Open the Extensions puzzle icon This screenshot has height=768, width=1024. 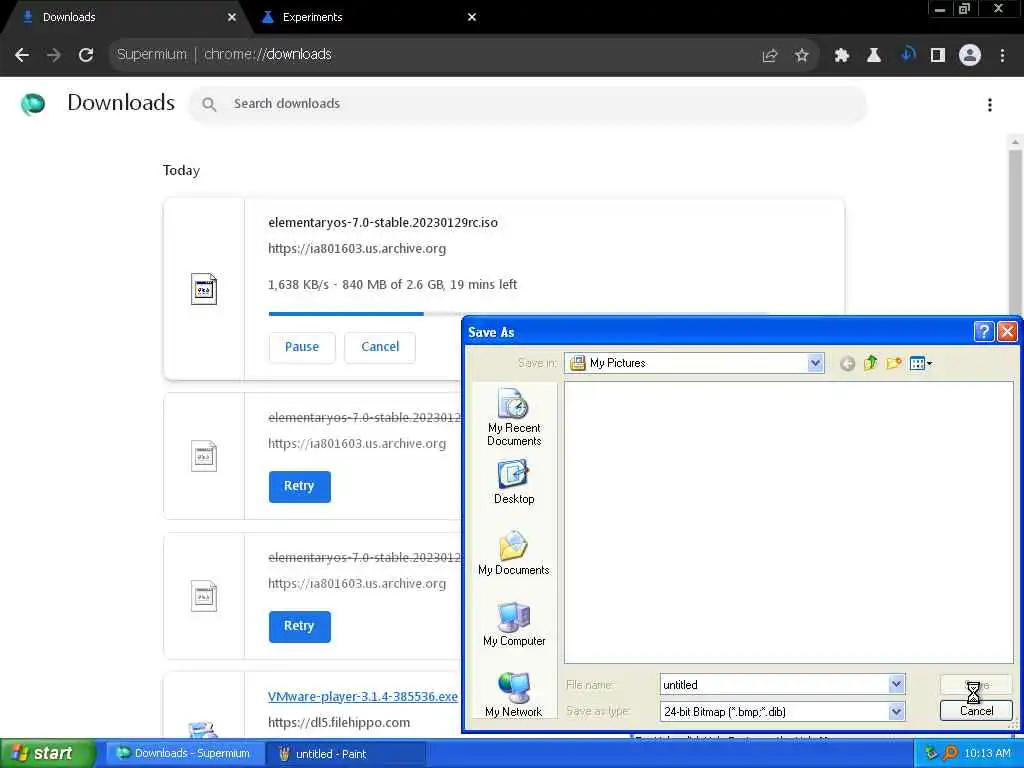tap(842, 56)
